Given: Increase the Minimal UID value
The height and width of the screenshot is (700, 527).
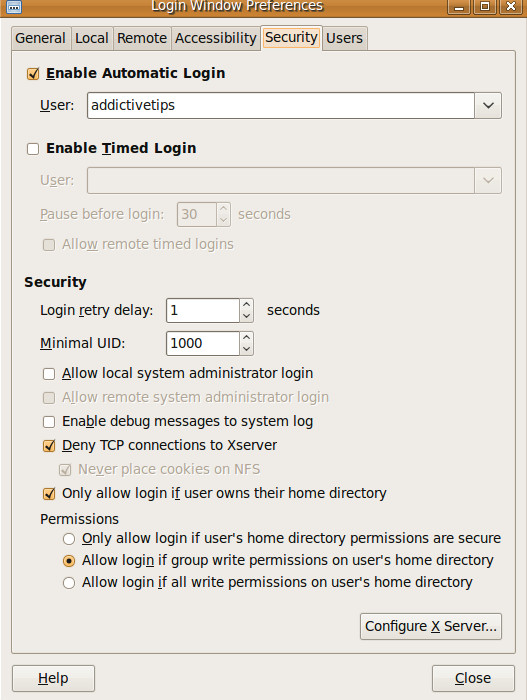Looking at the screenshot, I should tap(247, 337).
